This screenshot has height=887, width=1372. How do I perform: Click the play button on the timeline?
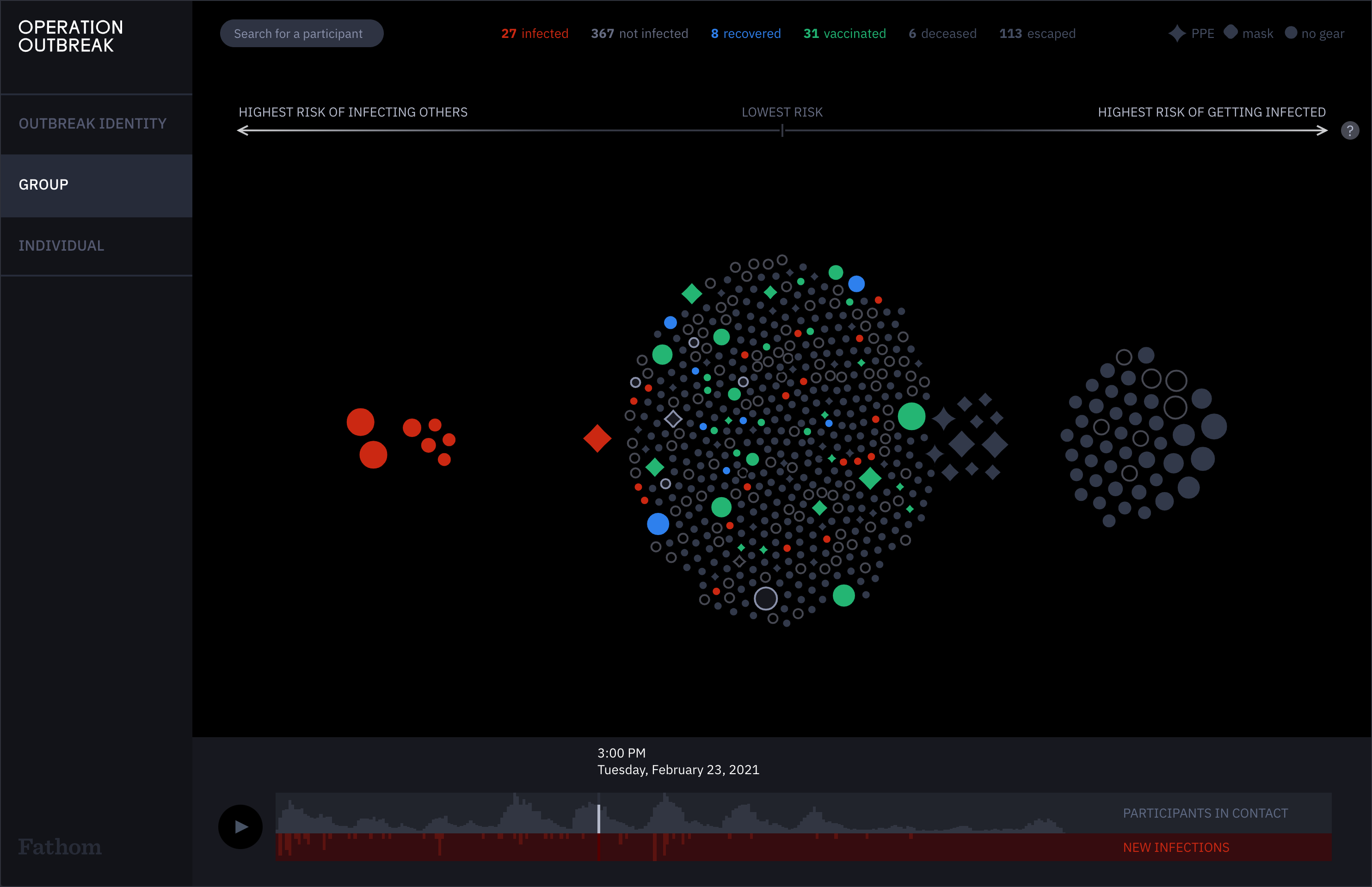pyautogui.click(x=240, y=826)
